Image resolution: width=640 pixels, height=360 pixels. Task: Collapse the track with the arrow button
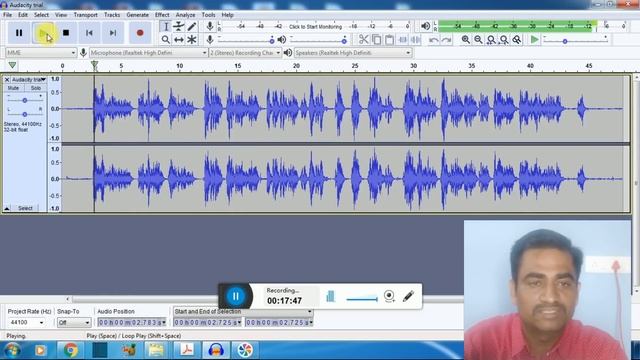[x=7, y=208]
